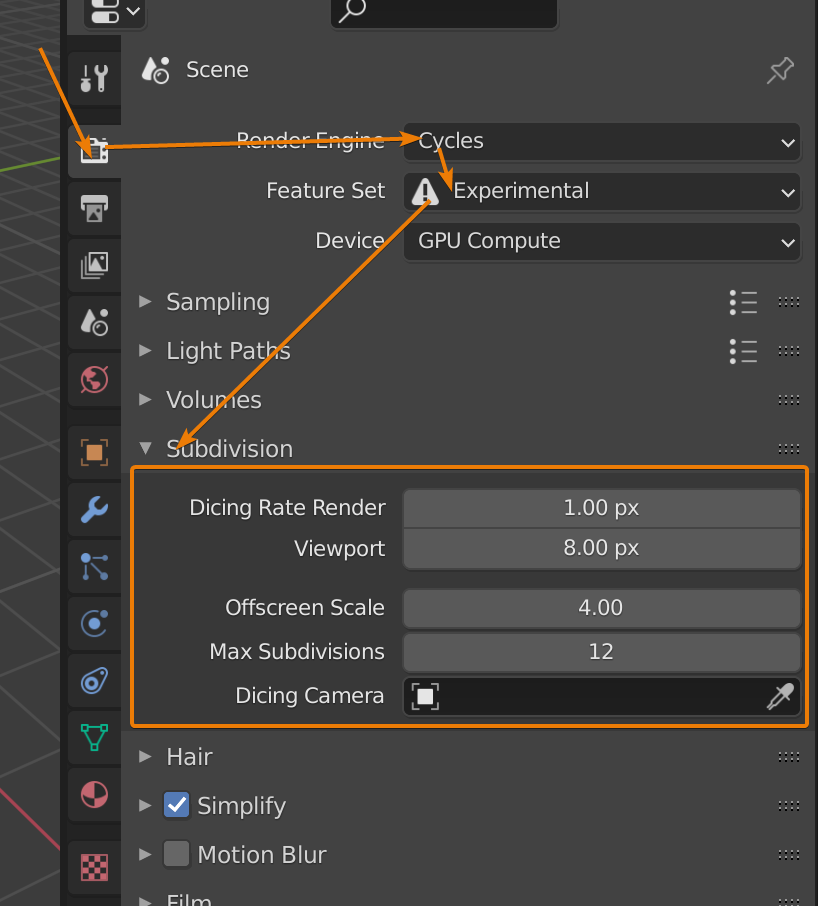Switch to the Object Properties tab
The image size is (818, 906).
94,452
